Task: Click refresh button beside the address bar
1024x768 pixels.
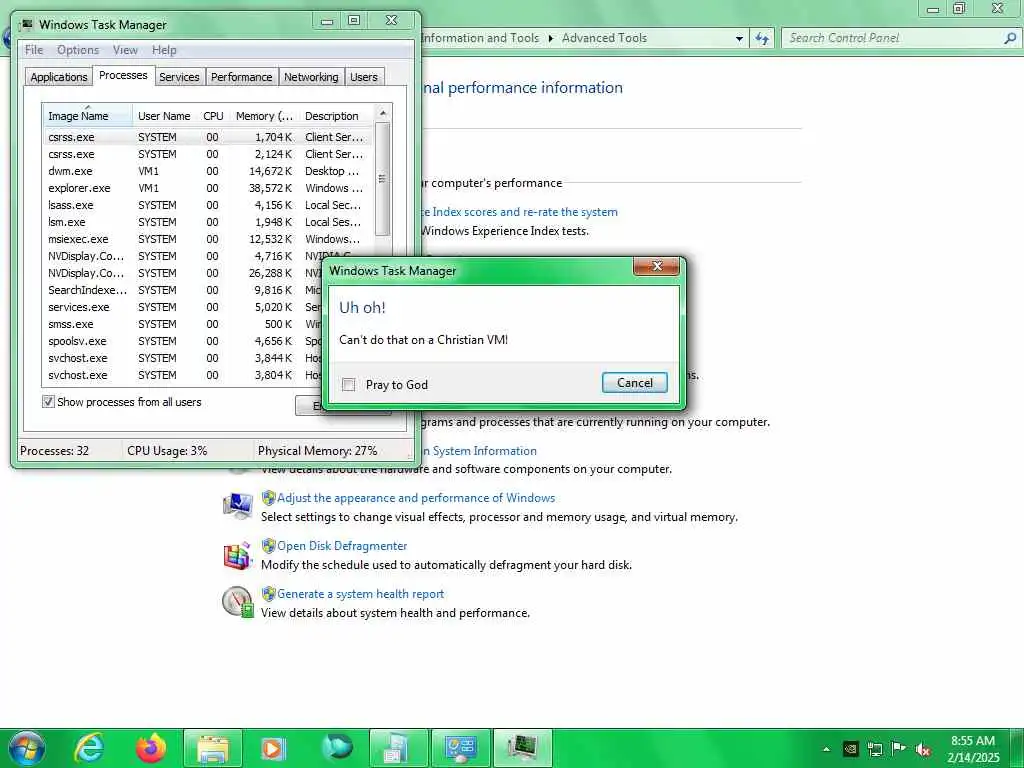Action: pyautogui.click(x=762, y=39)
